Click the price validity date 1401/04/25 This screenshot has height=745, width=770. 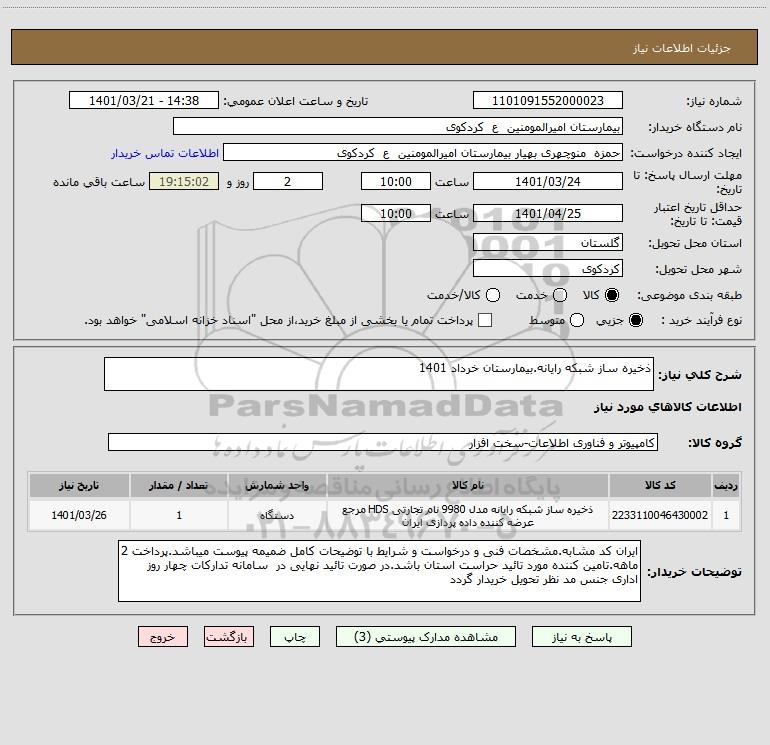point(548,213)
